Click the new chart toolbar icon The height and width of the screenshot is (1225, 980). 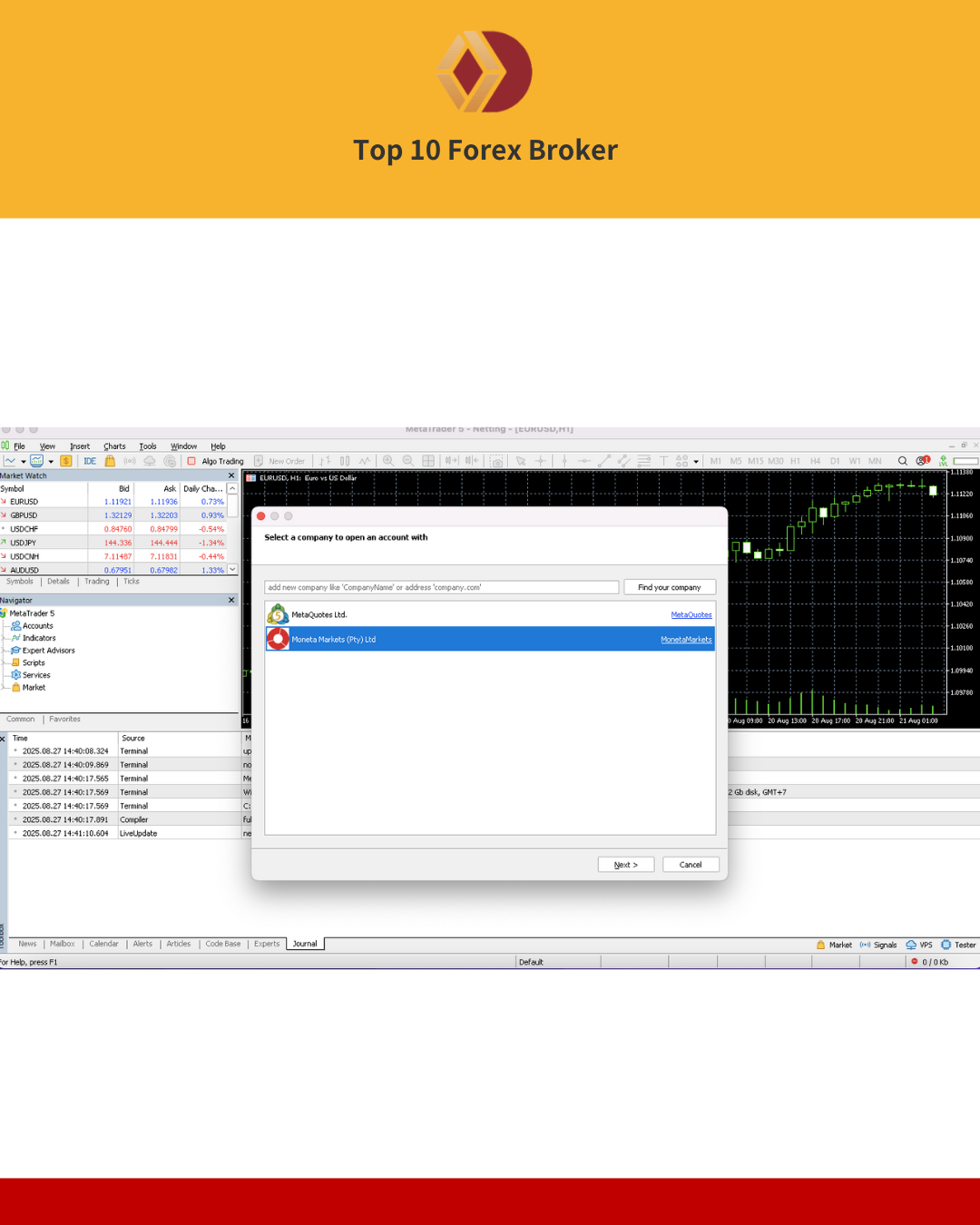coord(10,461)
